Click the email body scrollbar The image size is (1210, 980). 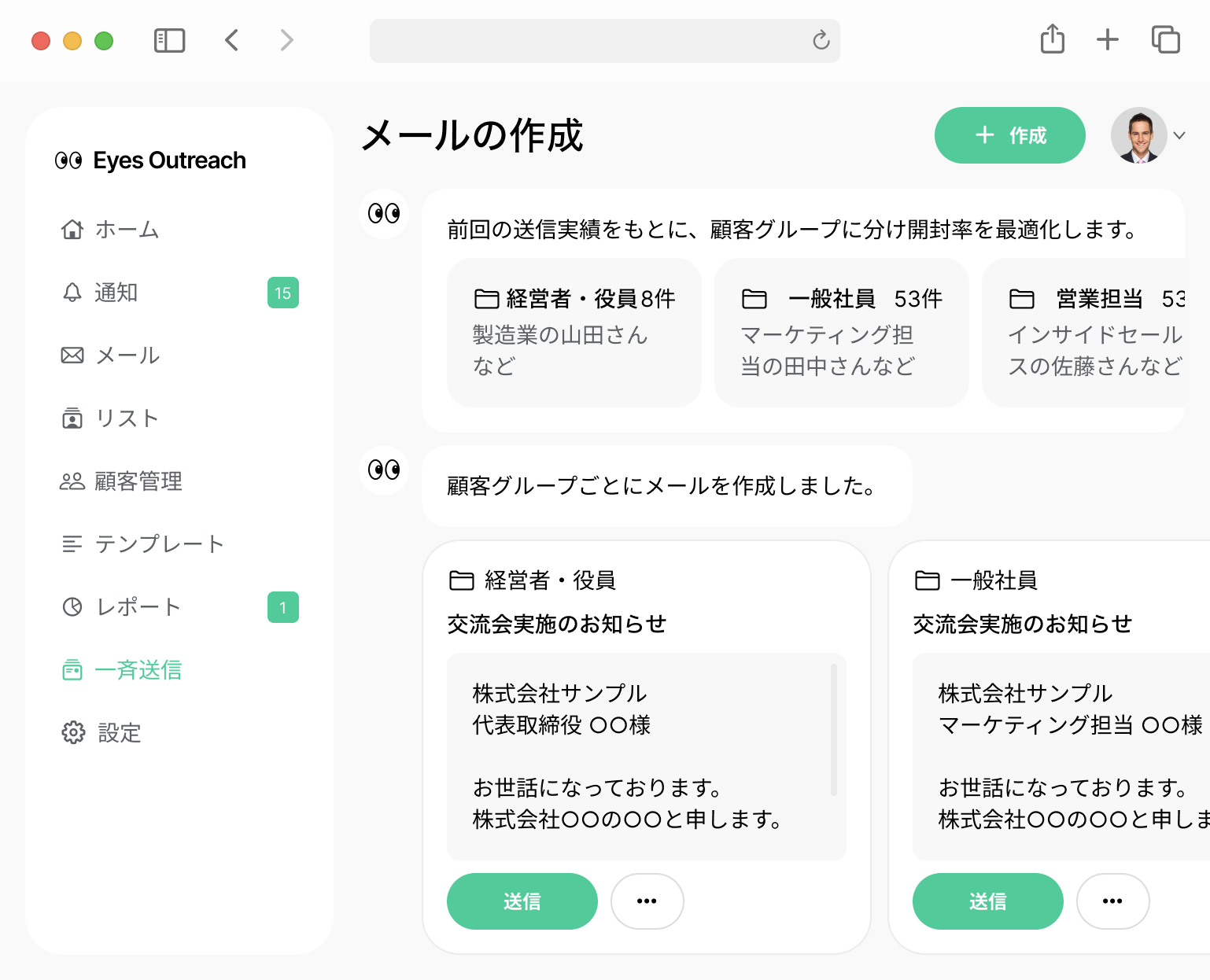pos(833,730)
